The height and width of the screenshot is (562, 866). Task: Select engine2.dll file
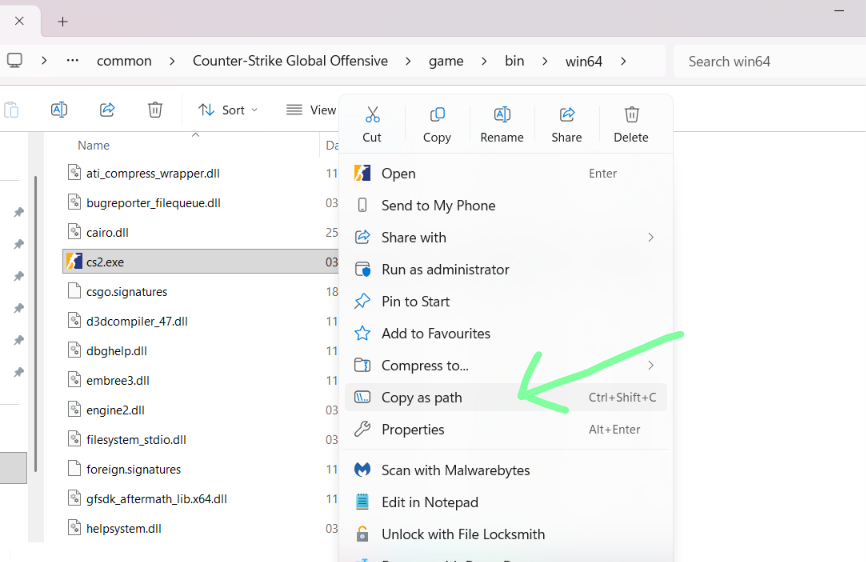click(x=115, y=410)
